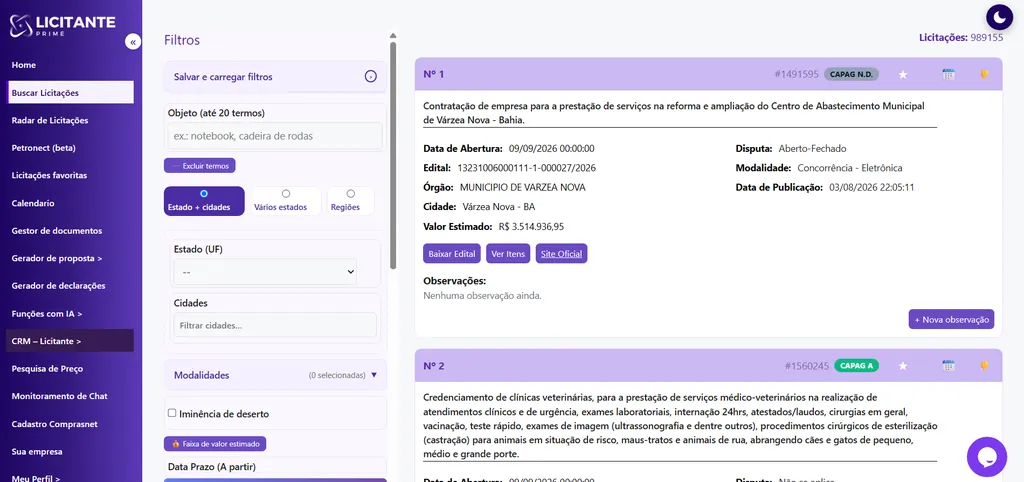The image size is (1024, 482).
Task: Click the CAPAG N.D. badge
Action: coord(851,74)
